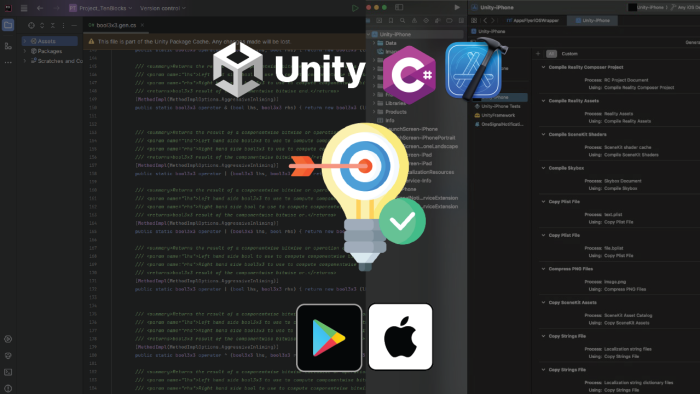
Task: Select the Custom filter button
Action: click(570, 54)
